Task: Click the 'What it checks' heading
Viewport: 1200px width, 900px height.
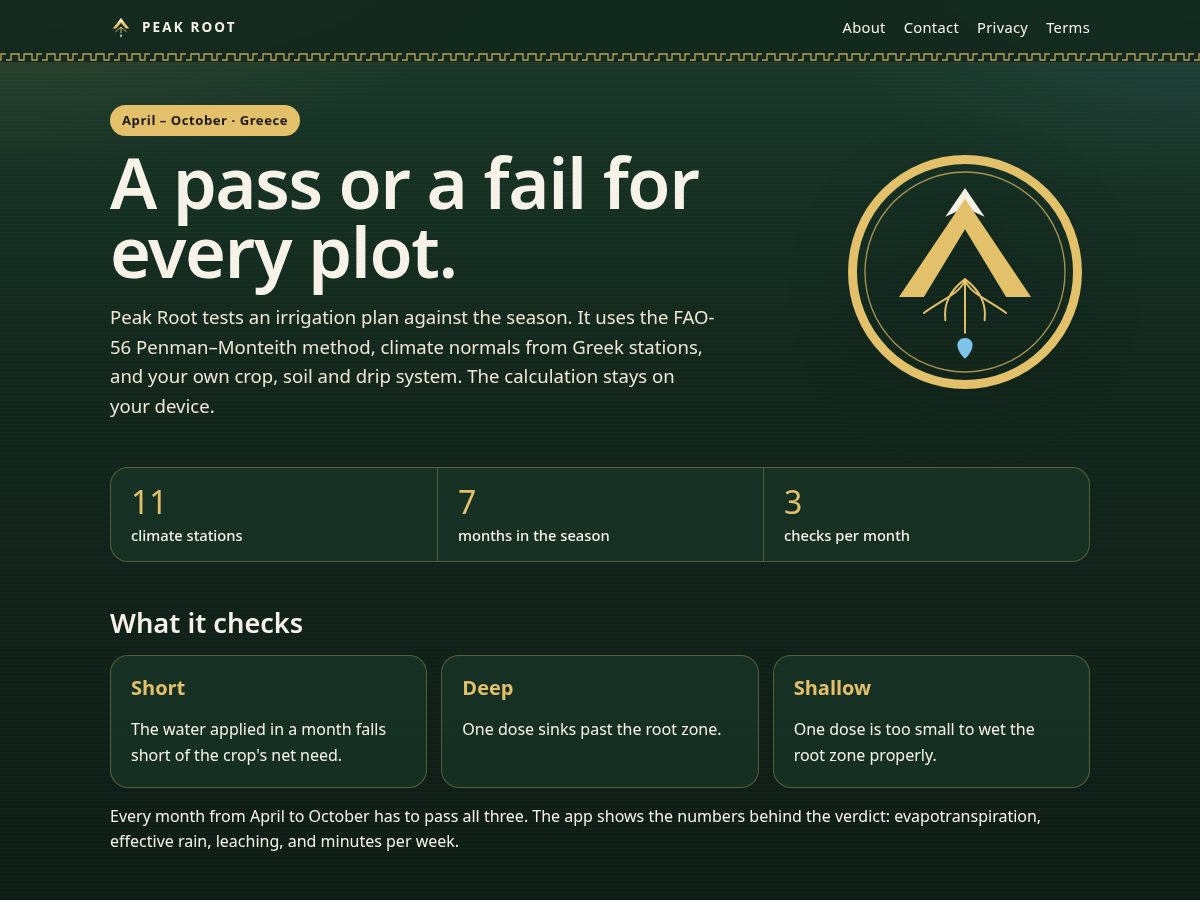Action: click(206, 623)
